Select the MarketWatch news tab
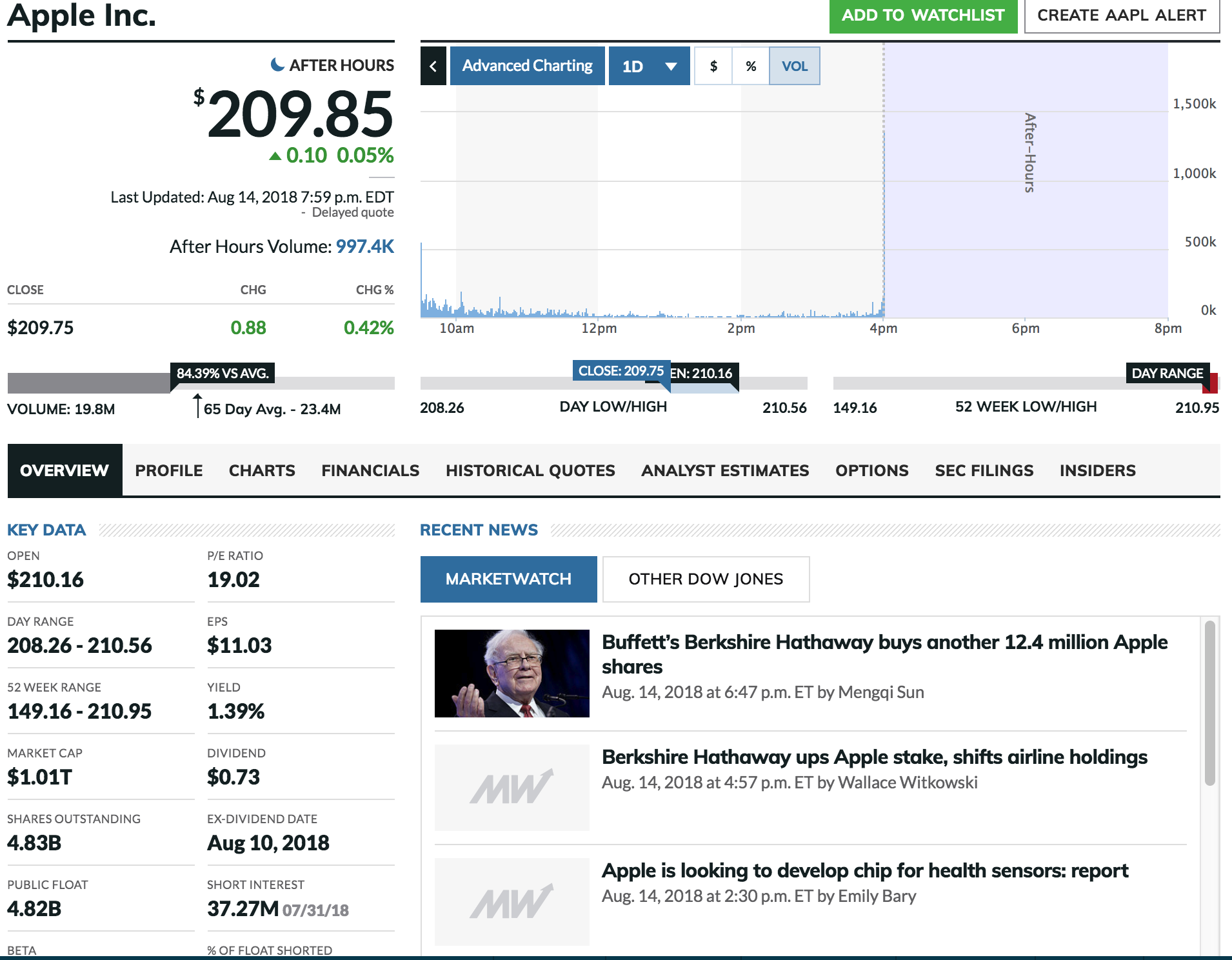Screen dimensions: 1232x960 (x=508, y=579)
